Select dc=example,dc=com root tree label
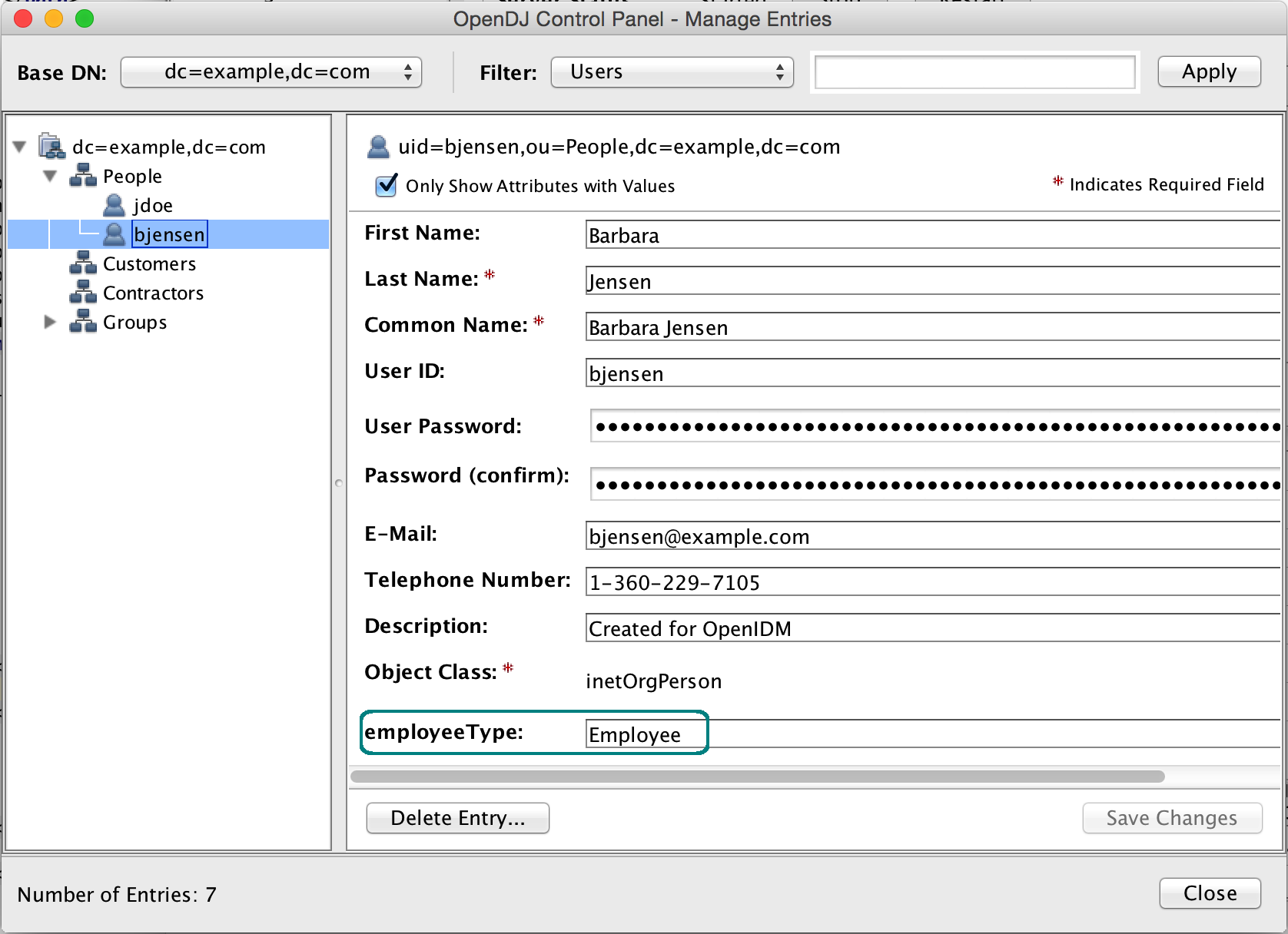Viewport: 1288px width, 934px height. point(168,147)
